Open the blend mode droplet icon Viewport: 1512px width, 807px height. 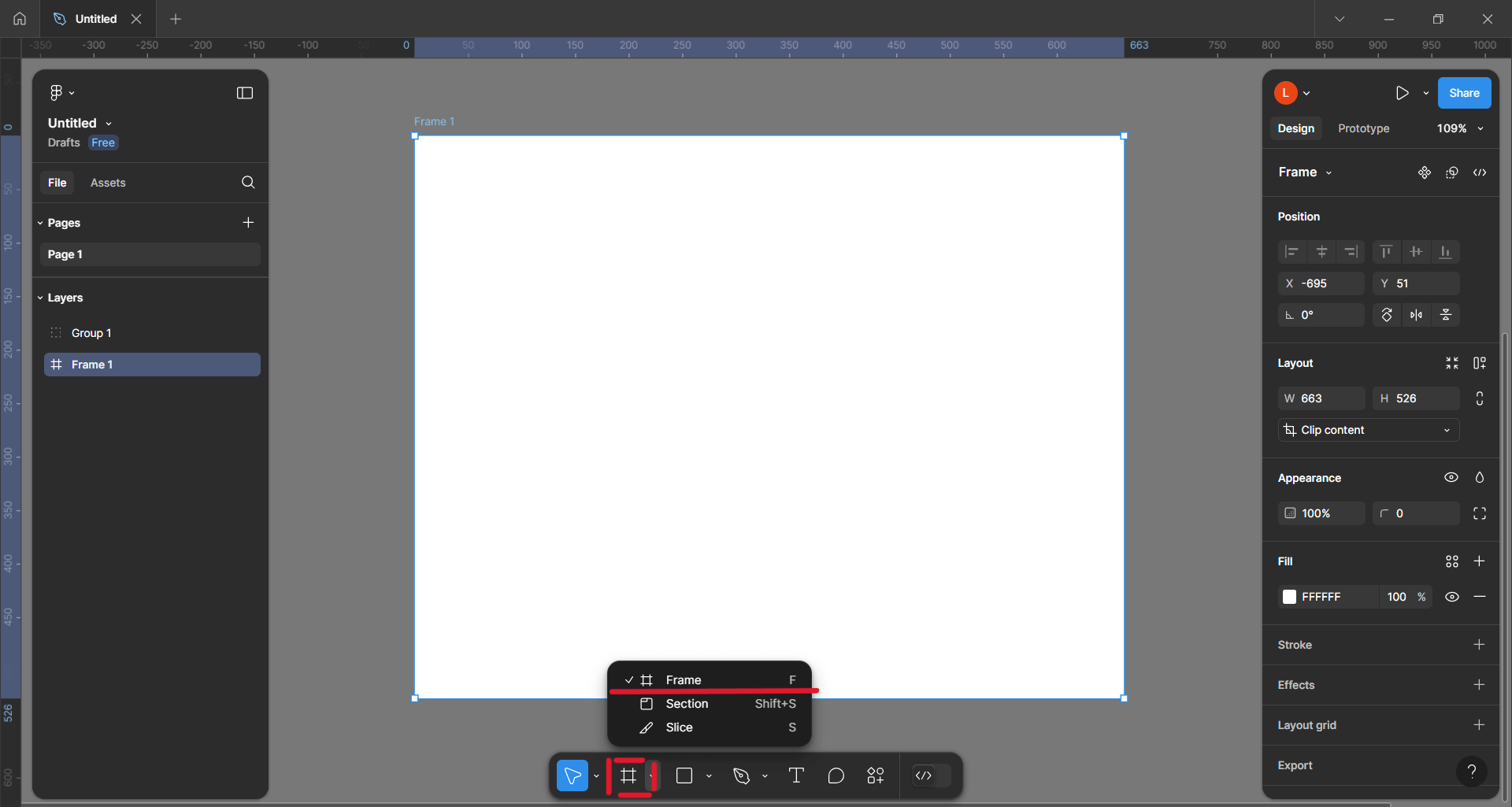pyautogui.click(x=1480, y=477)
